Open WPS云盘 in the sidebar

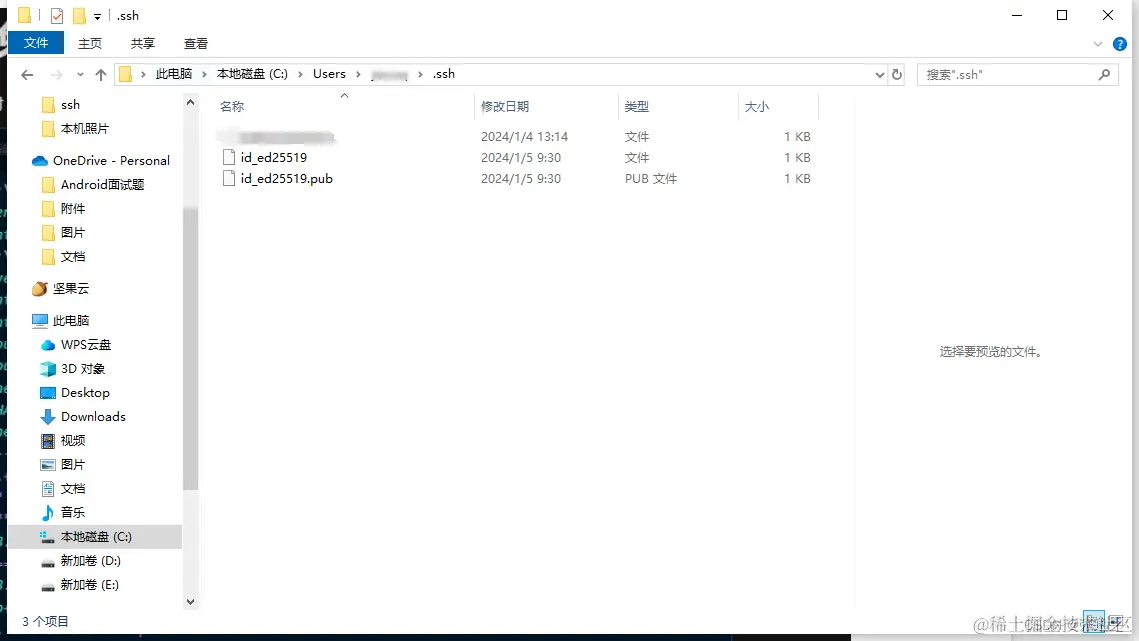click(x=86, y=344)
